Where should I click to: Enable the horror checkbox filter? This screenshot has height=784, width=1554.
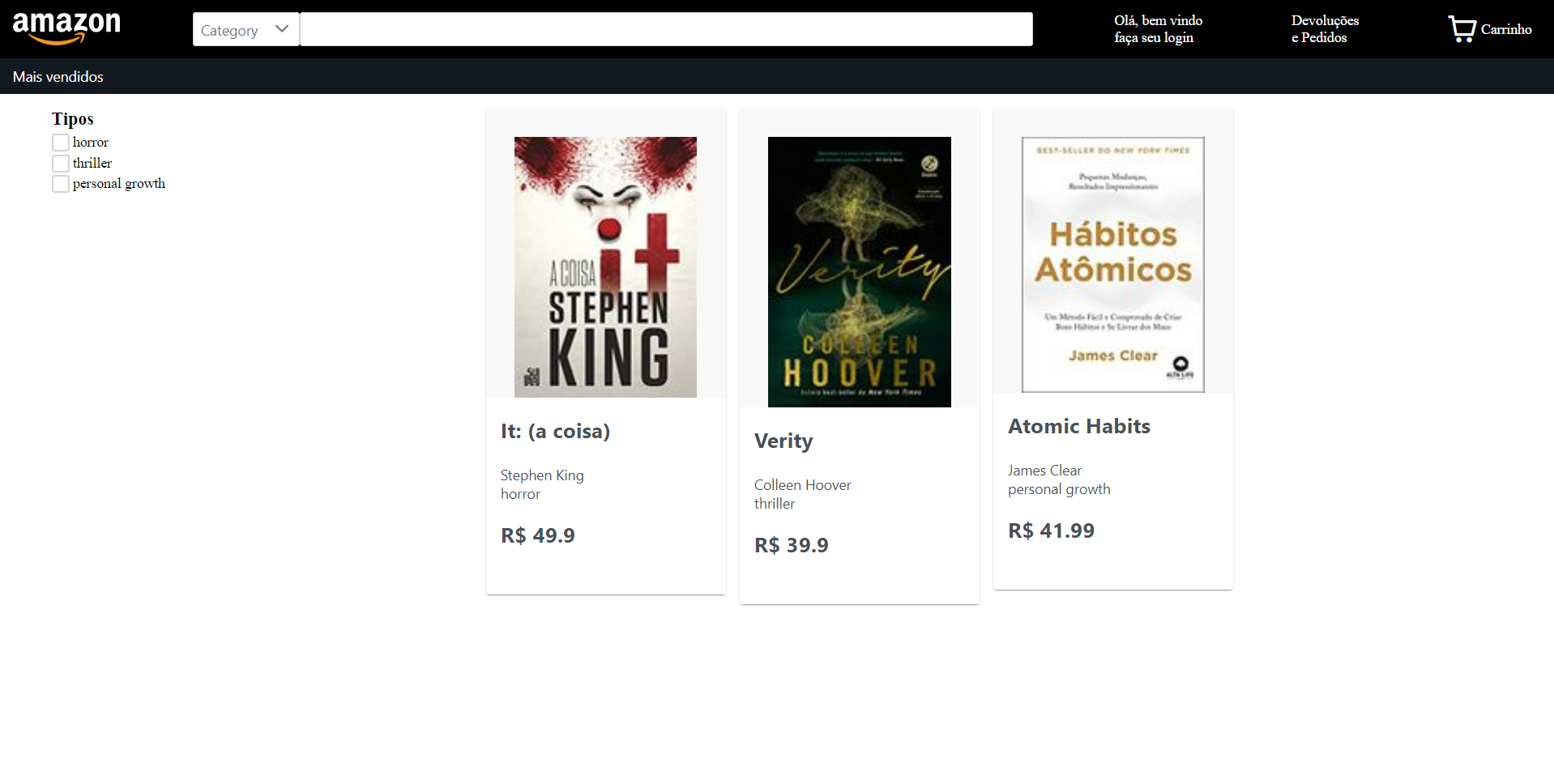click(x=61, y=143)
